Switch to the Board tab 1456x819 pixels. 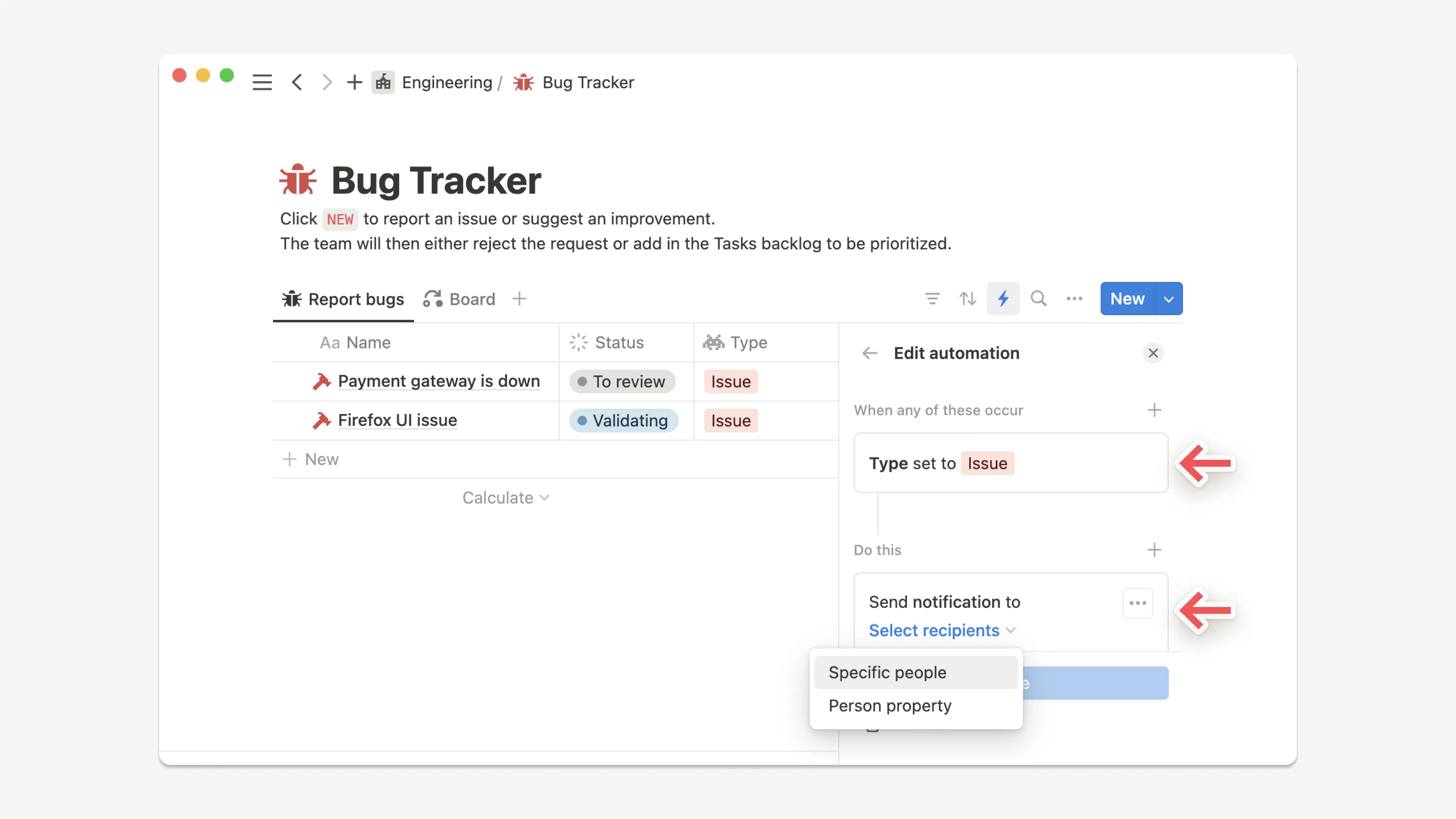(460, 298)
